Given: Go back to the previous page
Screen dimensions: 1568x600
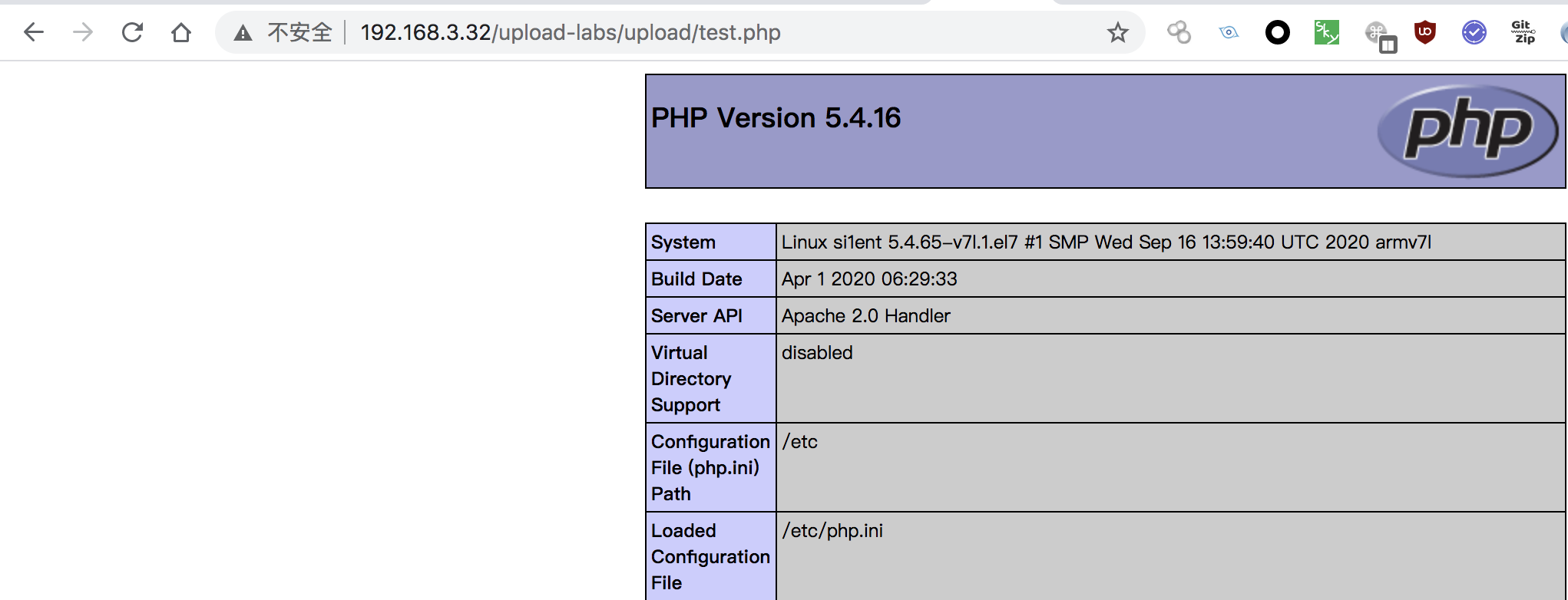Looking at the screenshot, I should pos(34,32).
